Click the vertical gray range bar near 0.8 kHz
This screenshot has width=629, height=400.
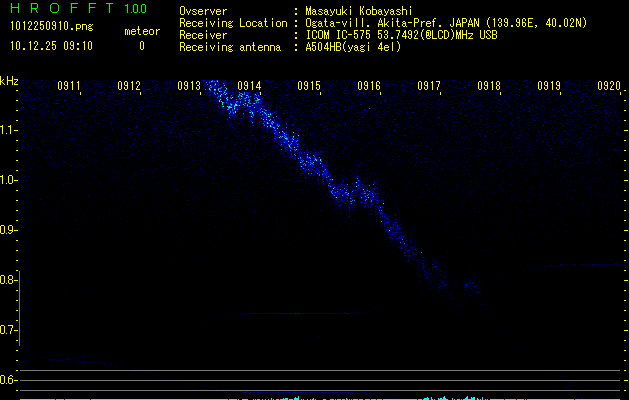coord(19,308)
